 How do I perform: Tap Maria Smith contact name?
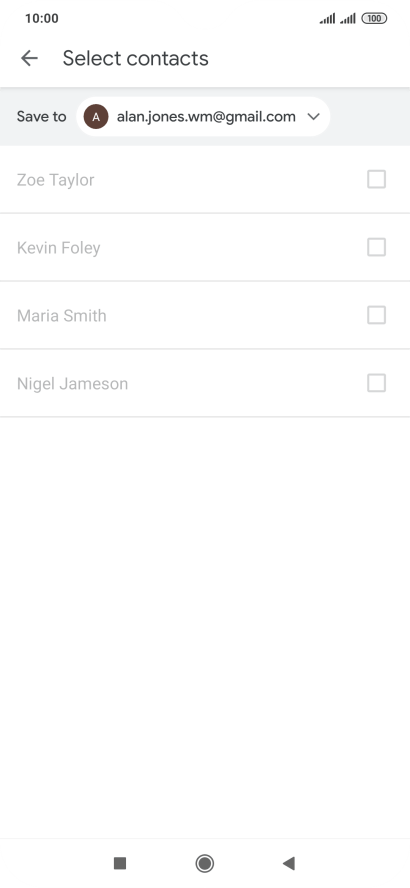point(62,315)
